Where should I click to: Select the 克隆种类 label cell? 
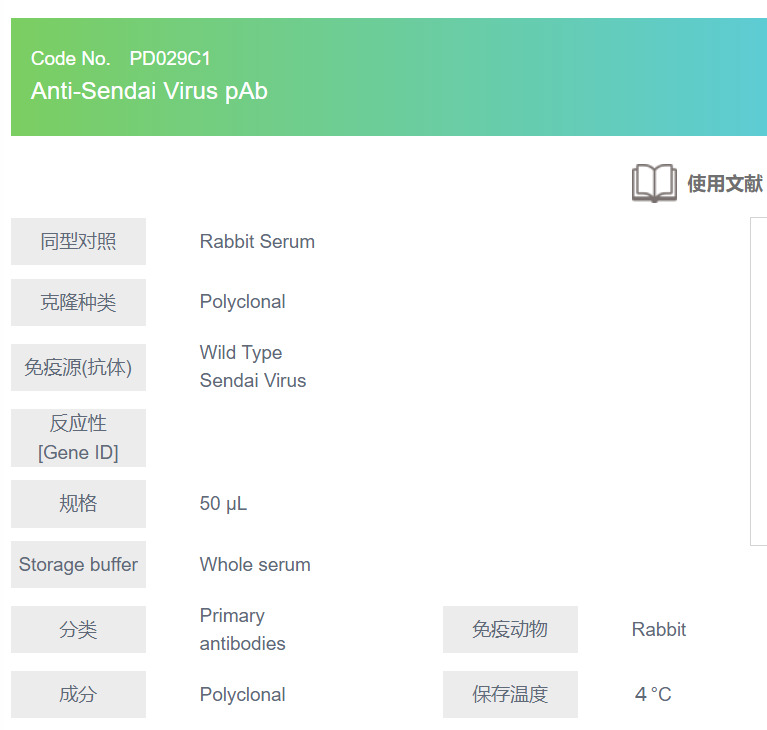pos(78,302)
